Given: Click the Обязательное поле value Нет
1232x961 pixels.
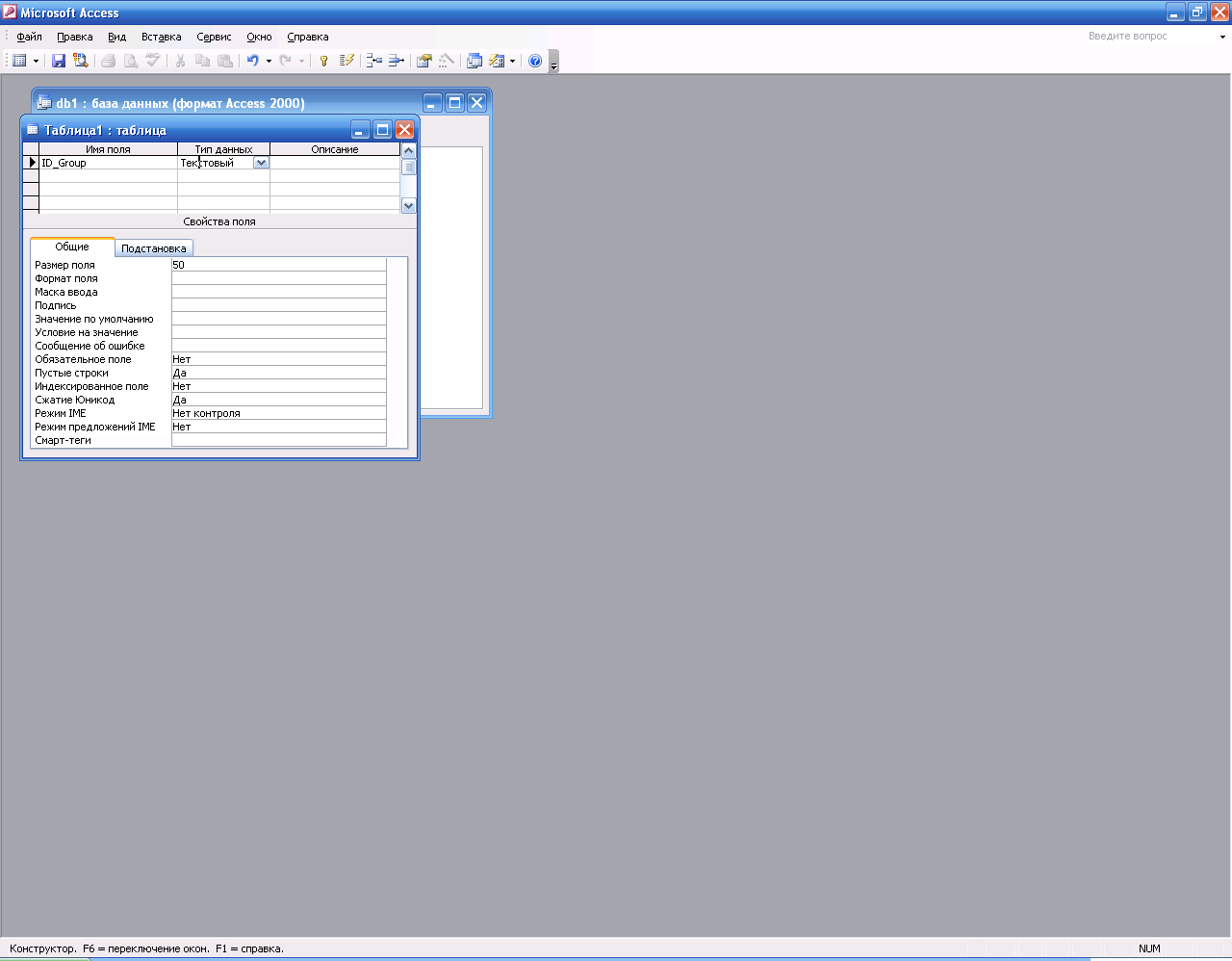Looking at the screenshot, I should (x=279, y=359).
